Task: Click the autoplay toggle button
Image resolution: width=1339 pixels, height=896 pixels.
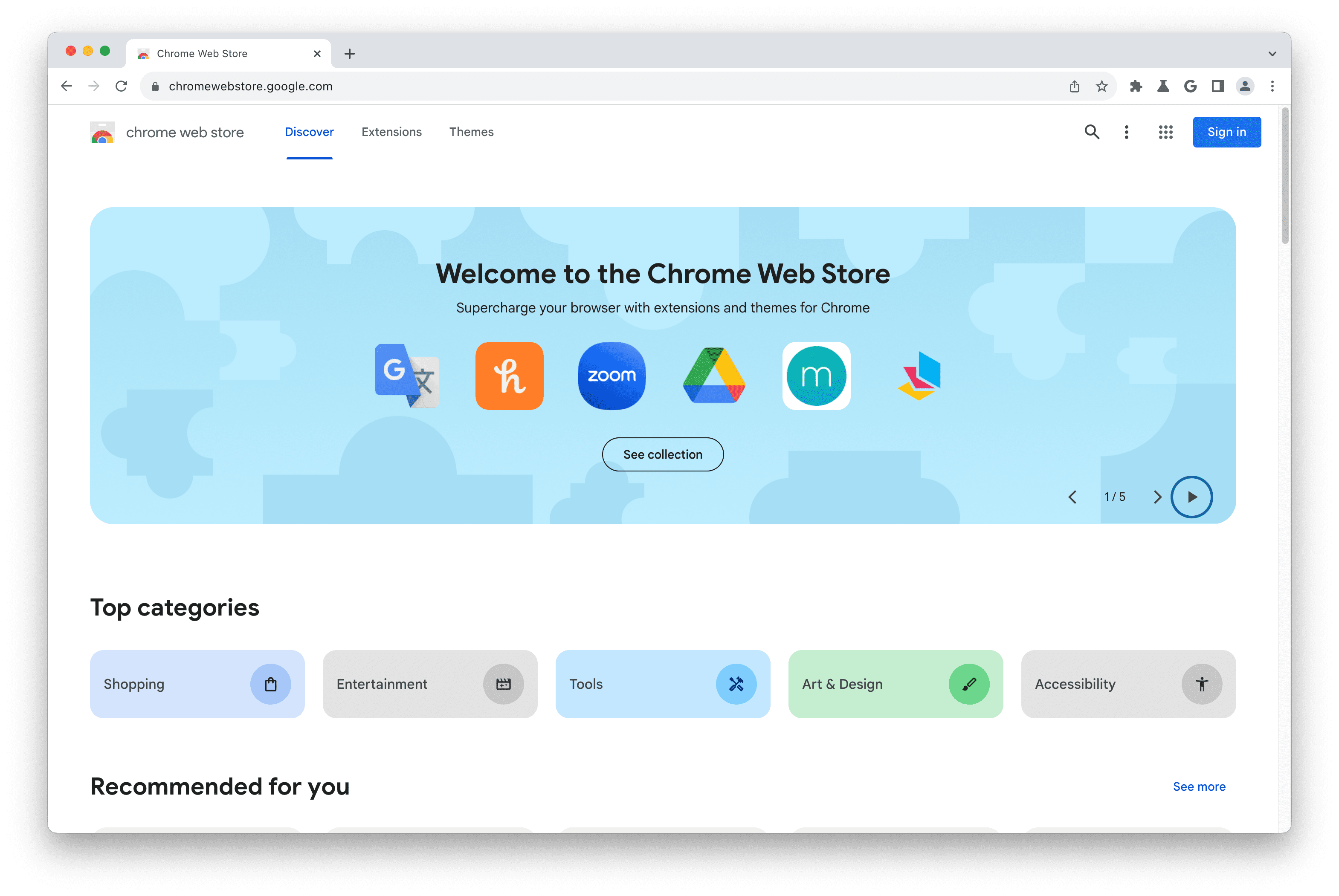Action: click(1192, 497)
